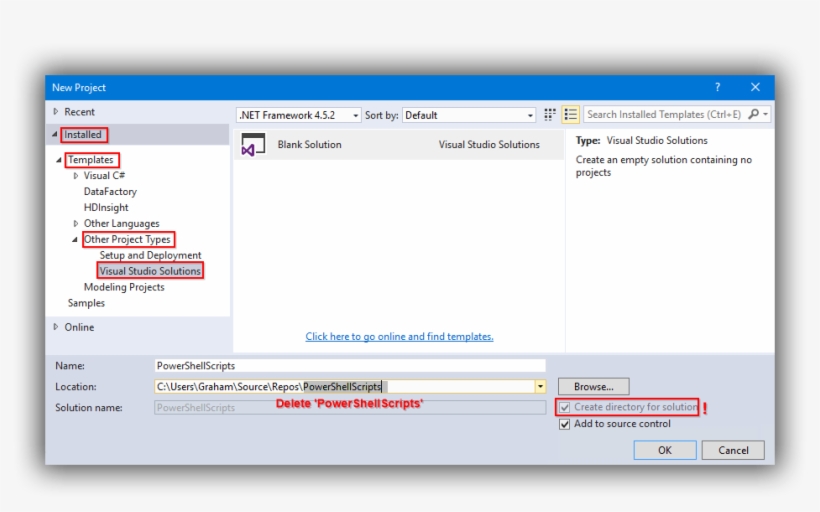Close the New Project dialog
820x512 pixels.
click(x=755, y=87)
